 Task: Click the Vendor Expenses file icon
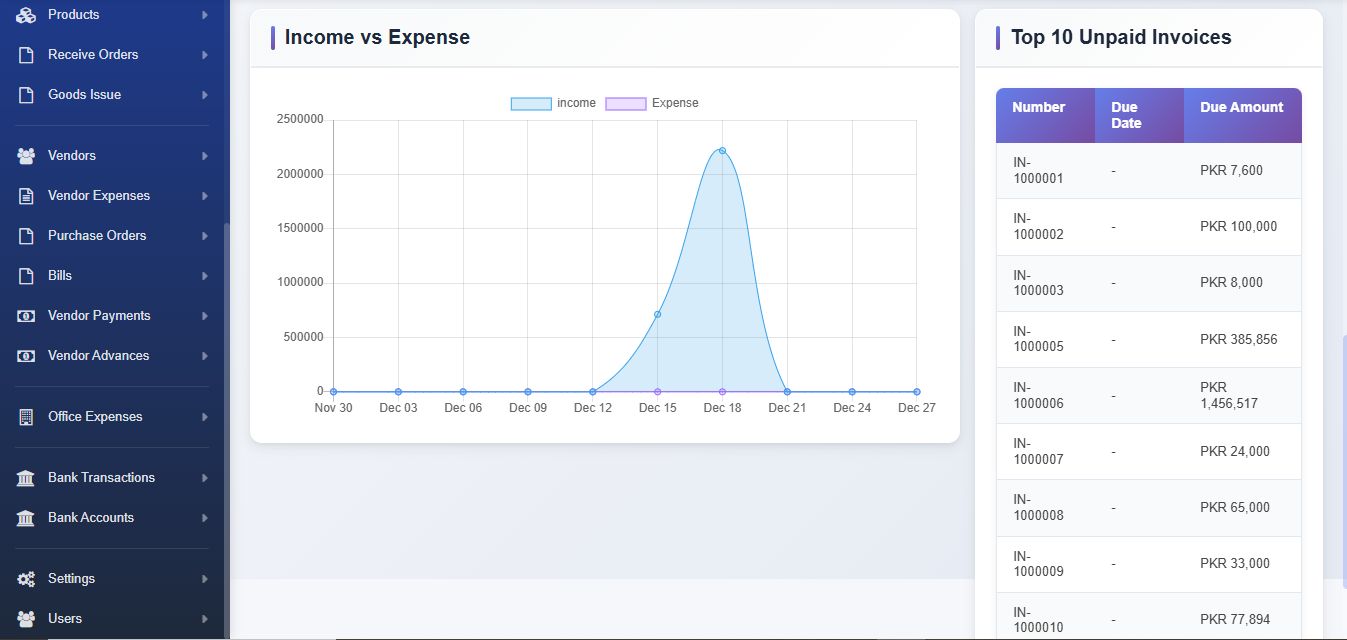point(26,196)
